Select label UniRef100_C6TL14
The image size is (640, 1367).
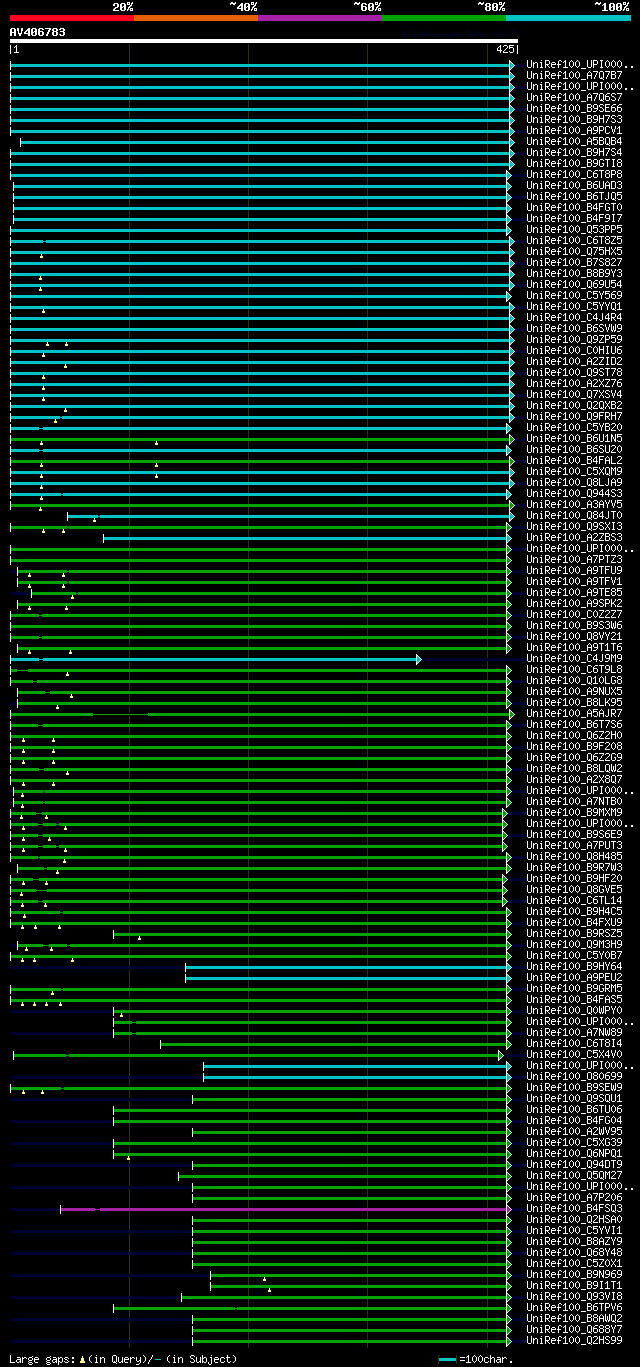pos(574,901)
